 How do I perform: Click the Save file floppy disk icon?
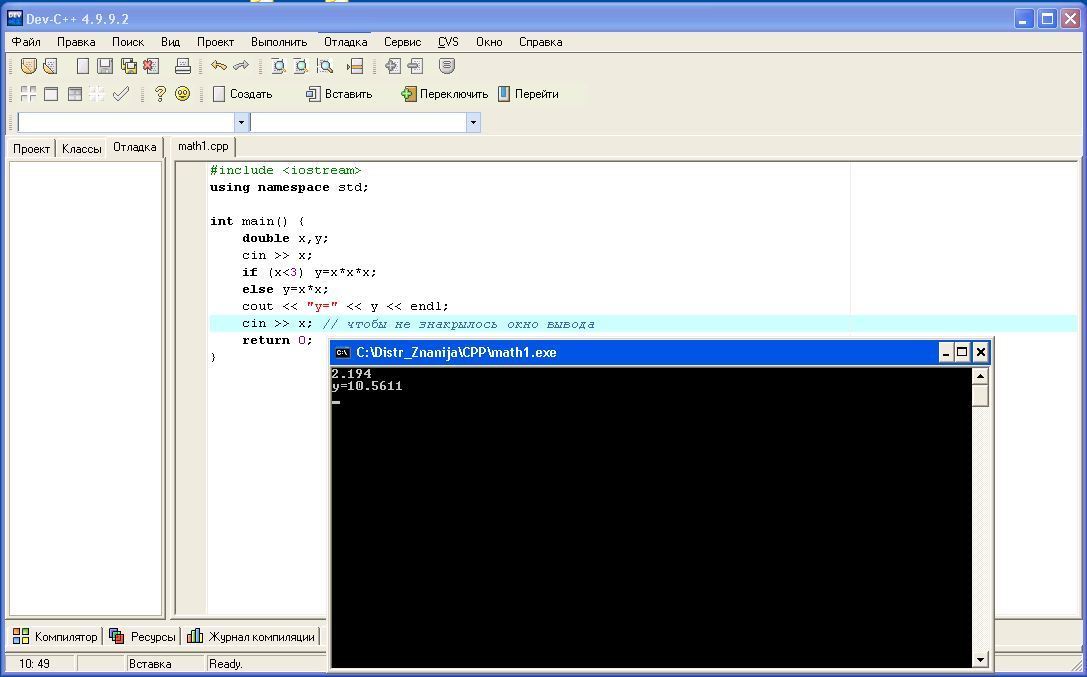pyautogui.click(x=105, y=66)
